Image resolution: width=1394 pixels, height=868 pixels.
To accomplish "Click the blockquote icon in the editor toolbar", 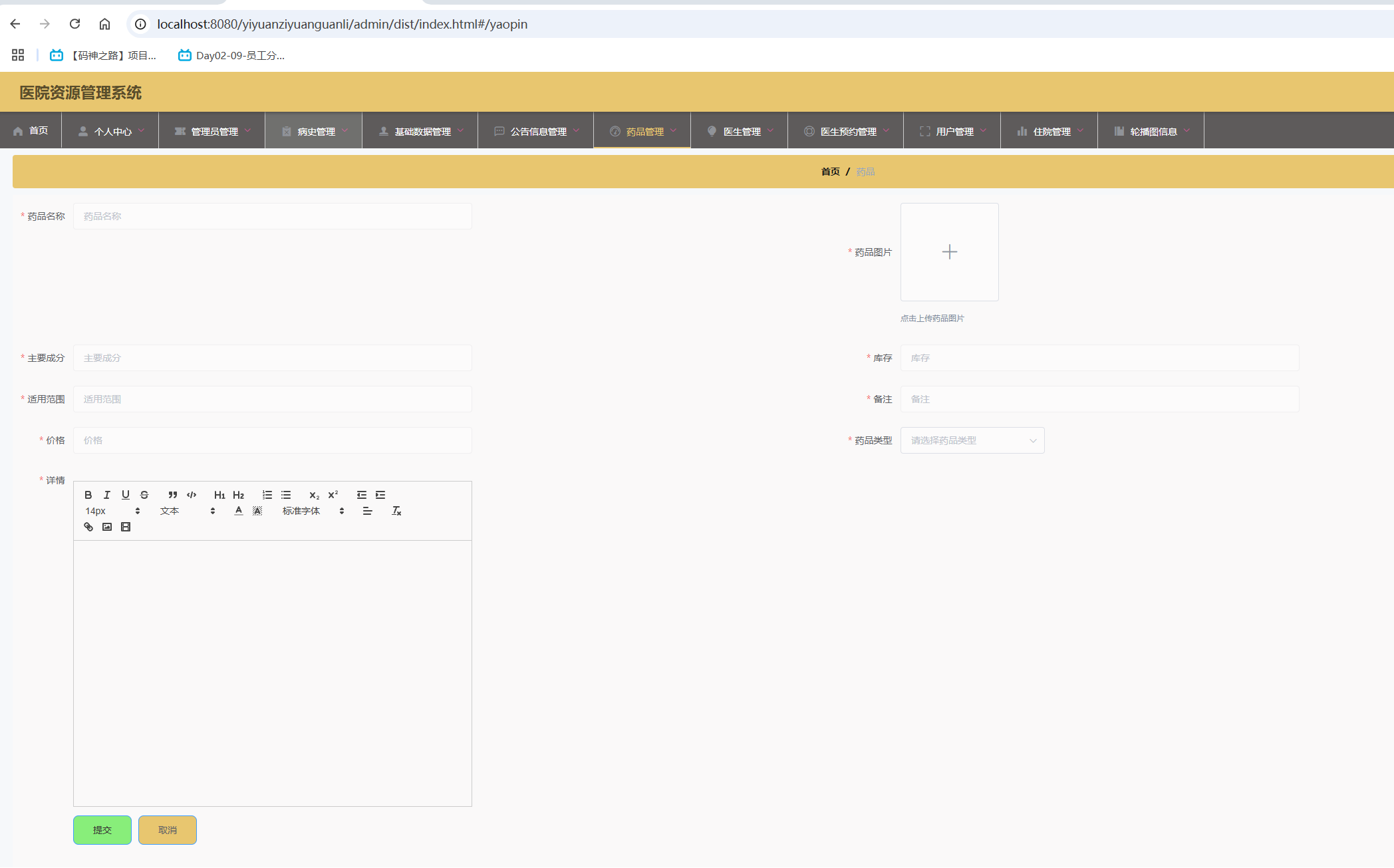I will 173,495.
